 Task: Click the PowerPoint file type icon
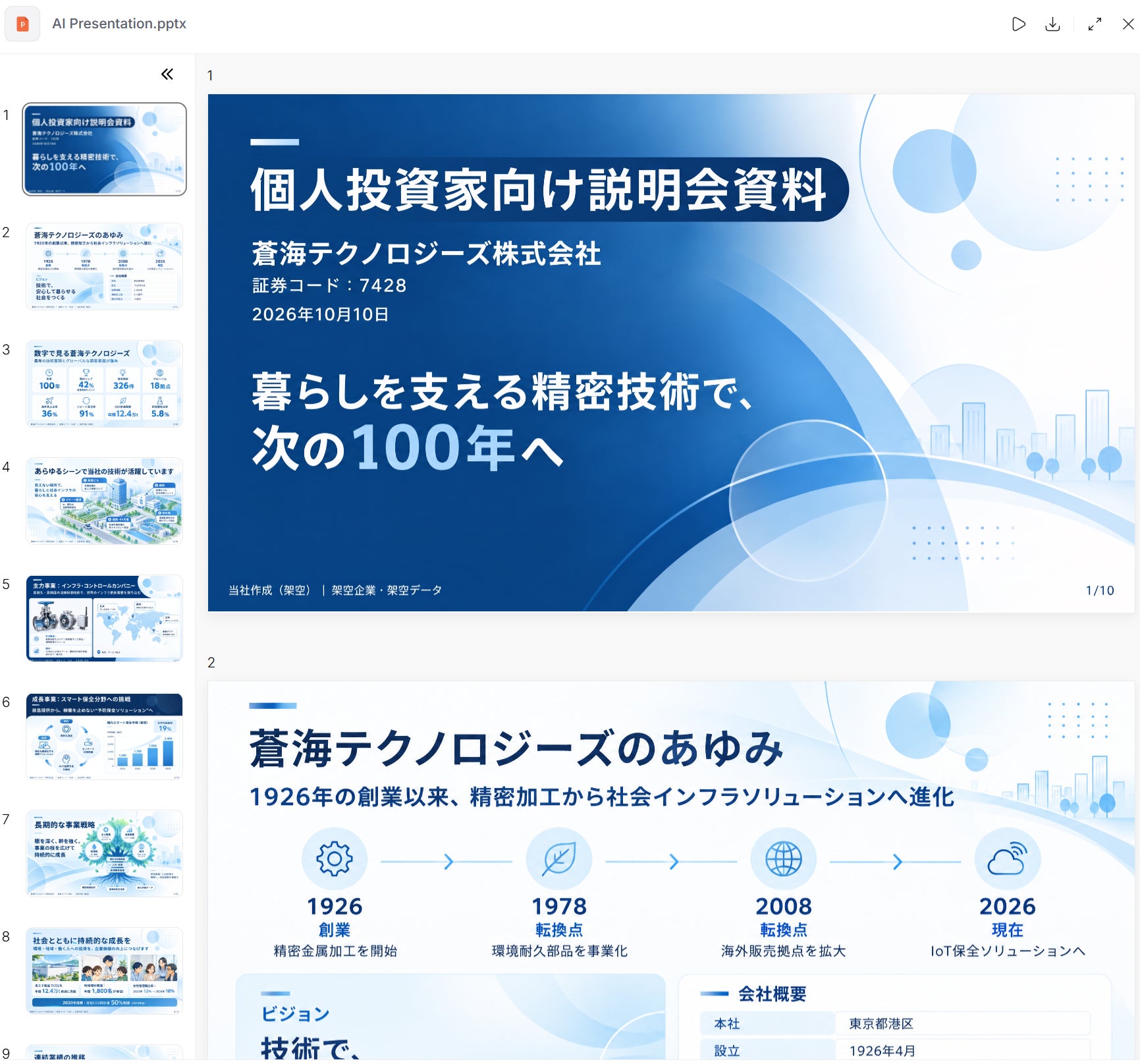click(22, 24)
